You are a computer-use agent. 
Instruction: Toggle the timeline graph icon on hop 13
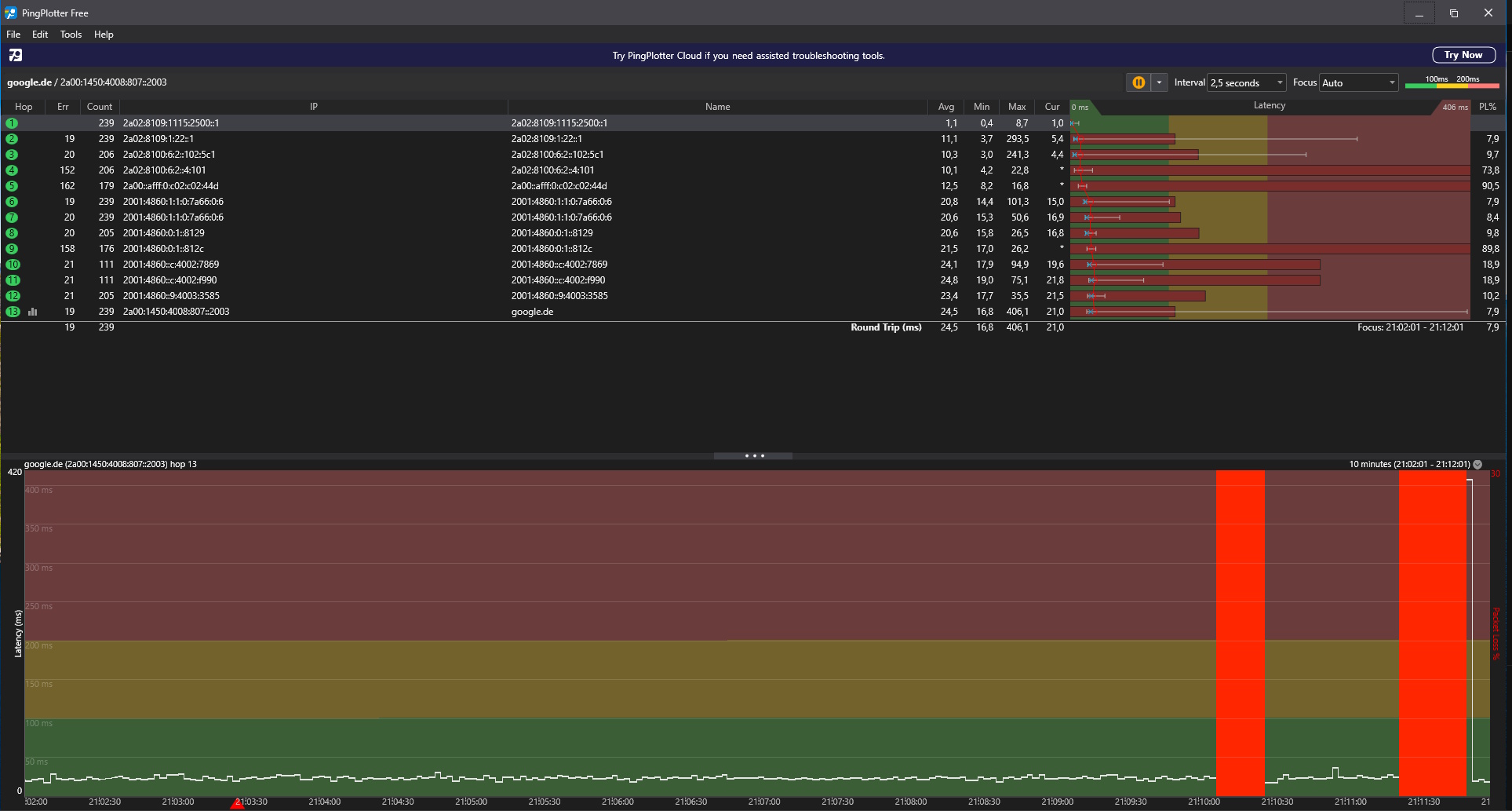tap(33, 312)
